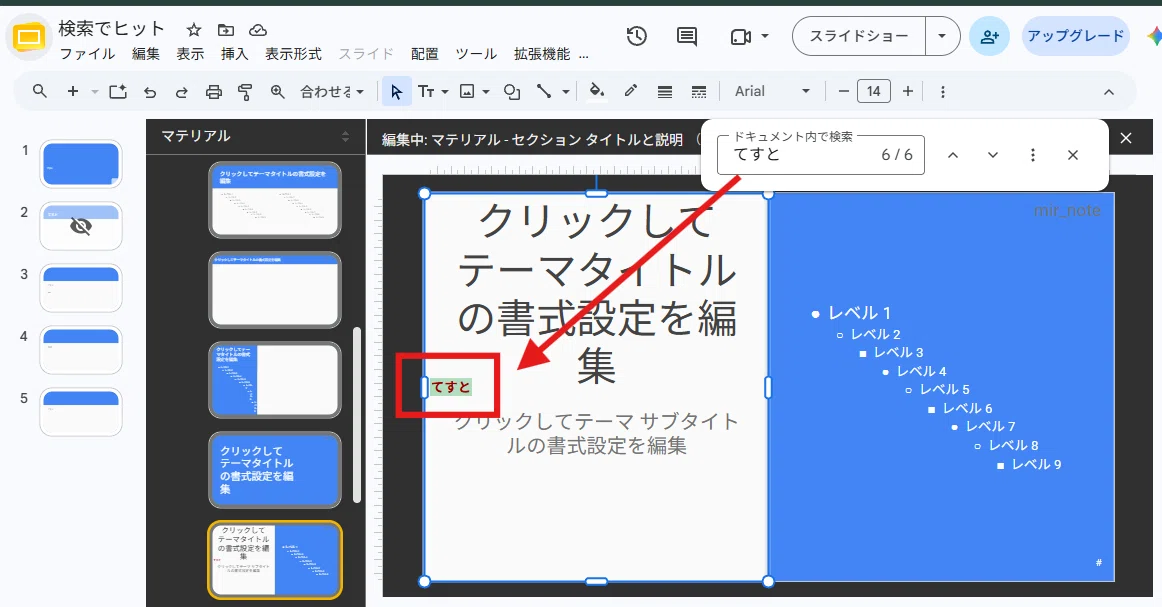The height and width of the screenshot is (607, 1162).
Task: Open the 編集 menu
Action: (145, 54)
